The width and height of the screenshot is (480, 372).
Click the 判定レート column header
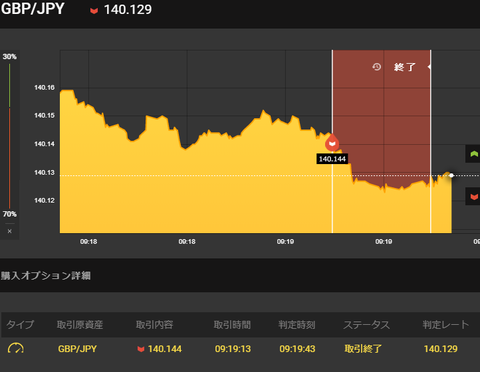tap(446, 324)
